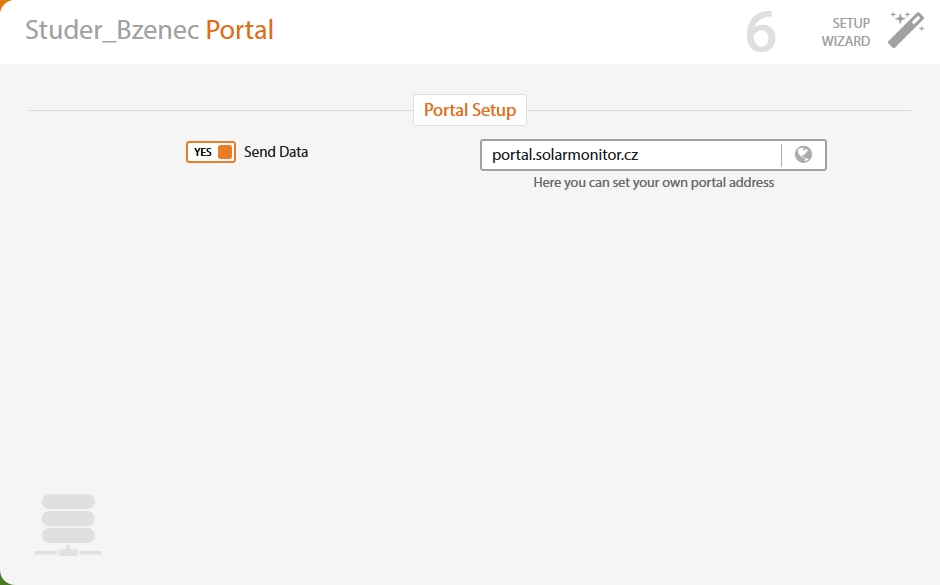Toggle the Send Data YES switch
940x585 pixels.
click(210, 152)
